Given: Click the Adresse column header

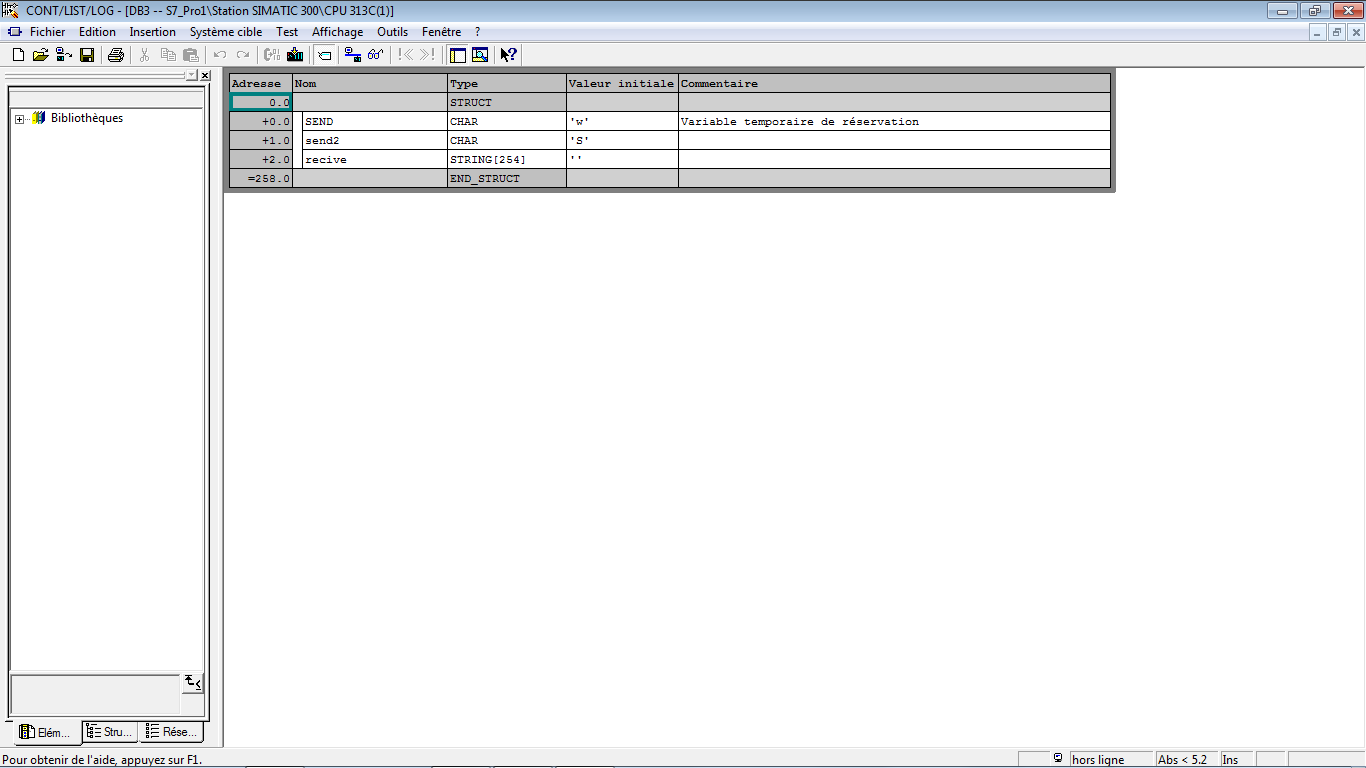Looking at the screenshot, I should click(260, 84).
